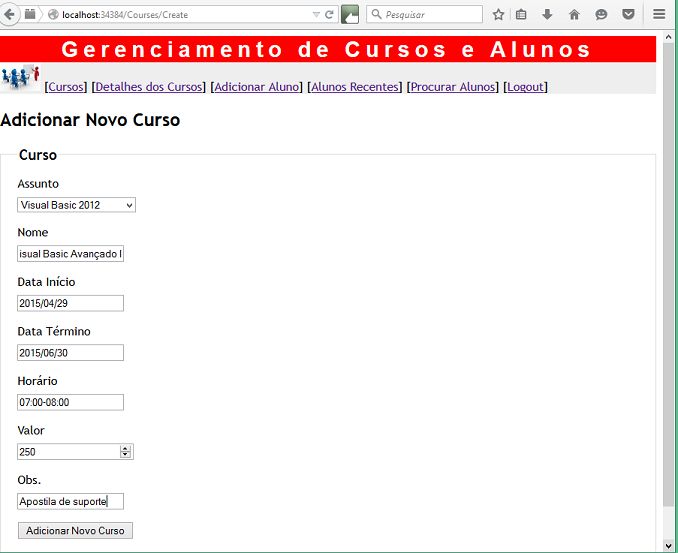Open the history folder icon beside back arrow
678x553 pixels.
(x=30, y=14)
